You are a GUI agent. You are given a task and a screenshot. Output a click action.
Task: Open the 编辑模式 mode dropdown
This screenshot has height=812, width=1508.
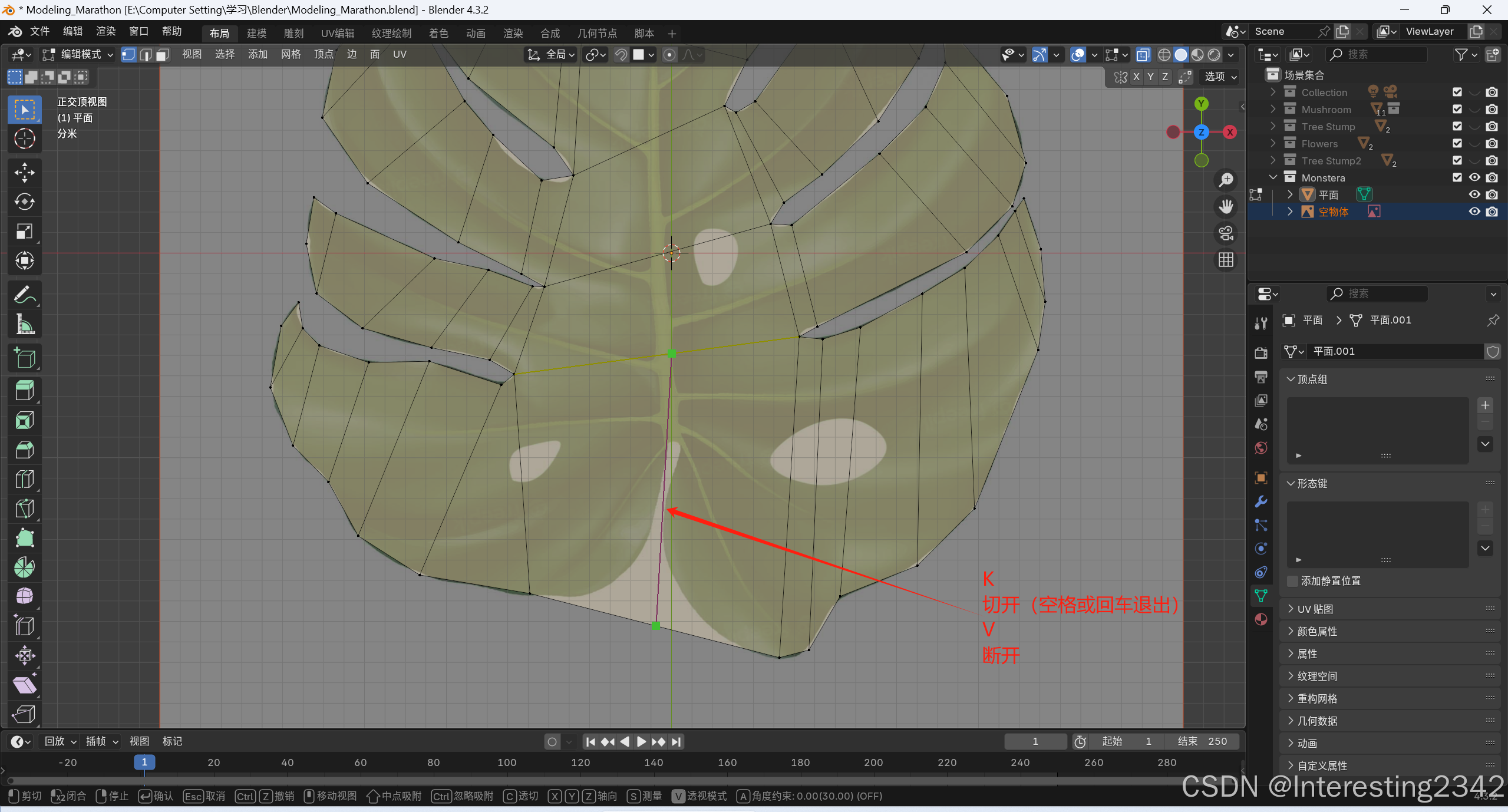click(x=78, y=55)
